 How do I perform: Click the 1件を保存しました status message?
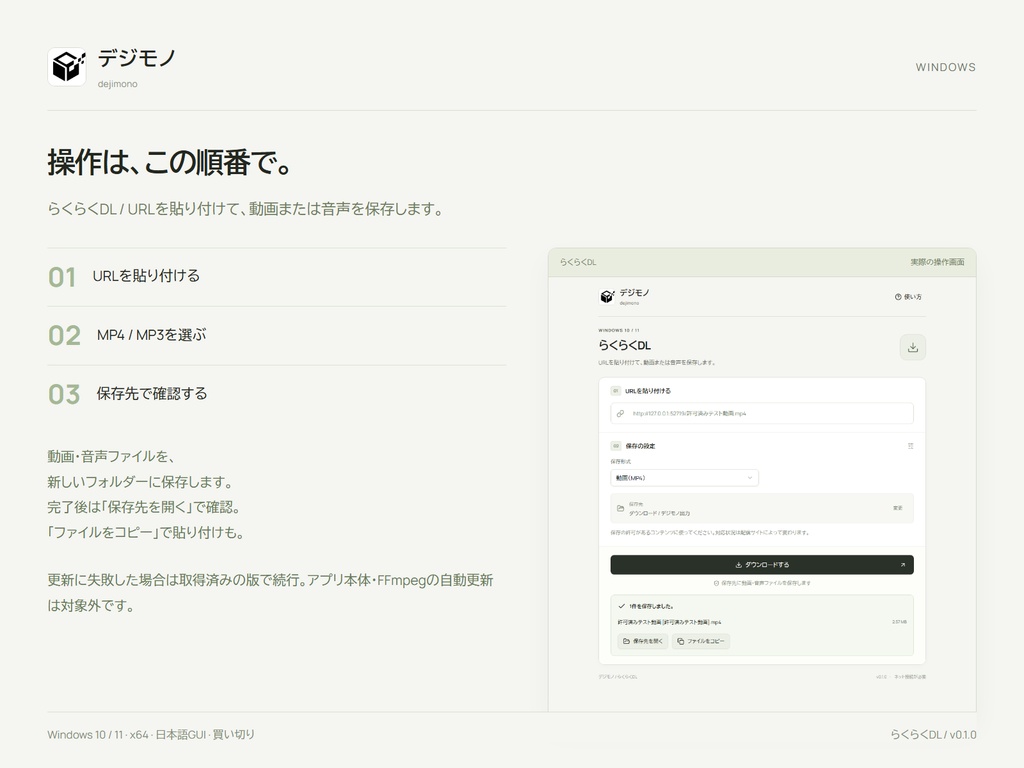[x=651, y=606]
